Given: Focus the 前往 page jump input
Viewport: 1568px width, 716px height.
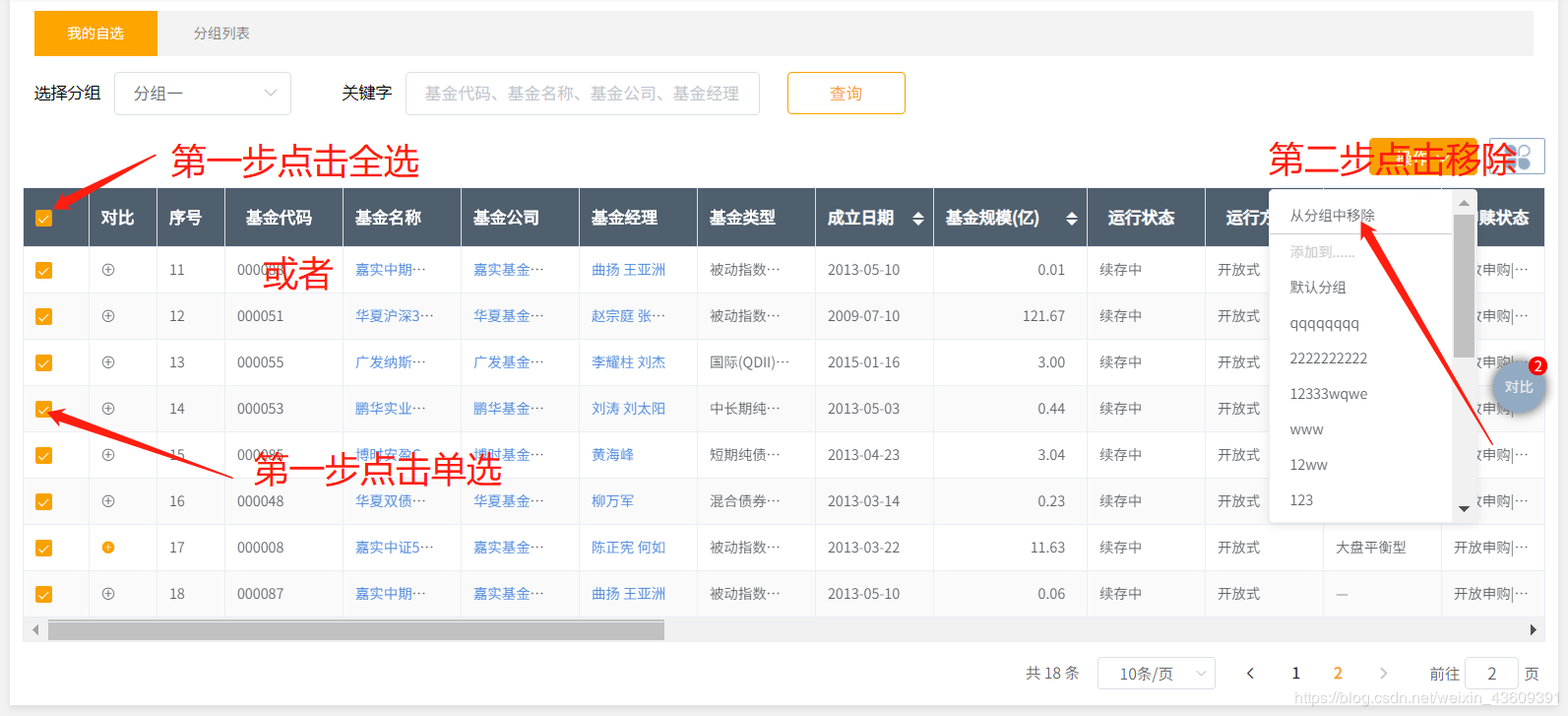Looking at the screenshot, I should point(1492,674).
